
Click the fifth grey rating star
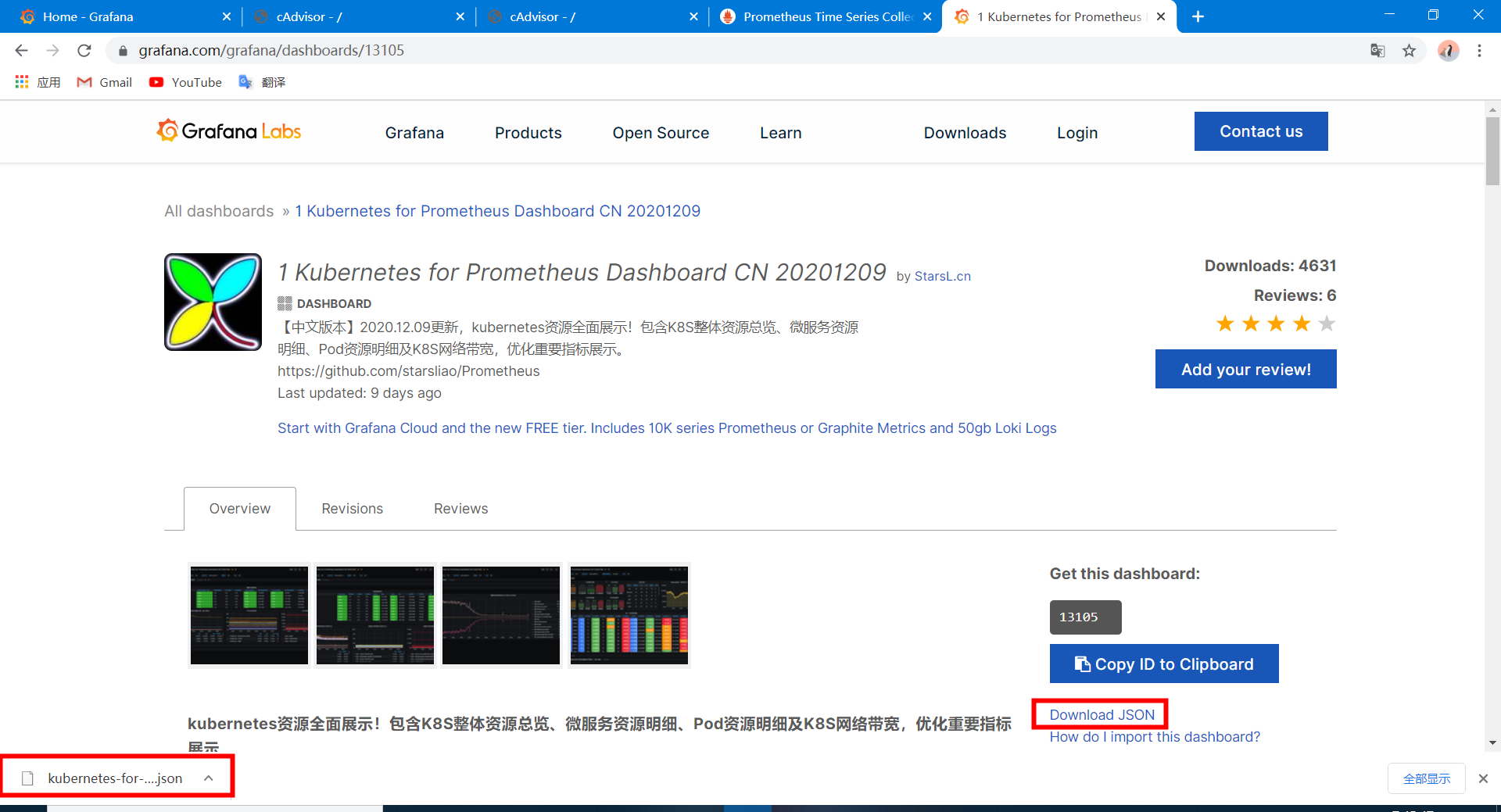point(1327,324)
